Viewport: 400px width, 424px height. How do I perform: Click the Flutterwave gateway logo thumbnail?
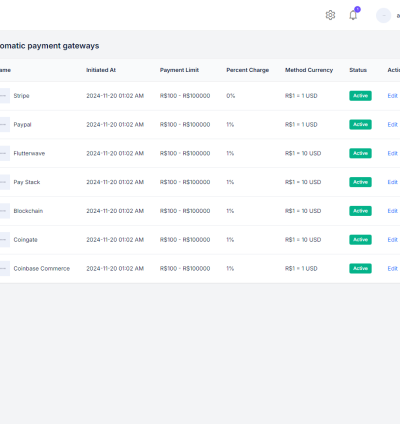click(4, 153)
